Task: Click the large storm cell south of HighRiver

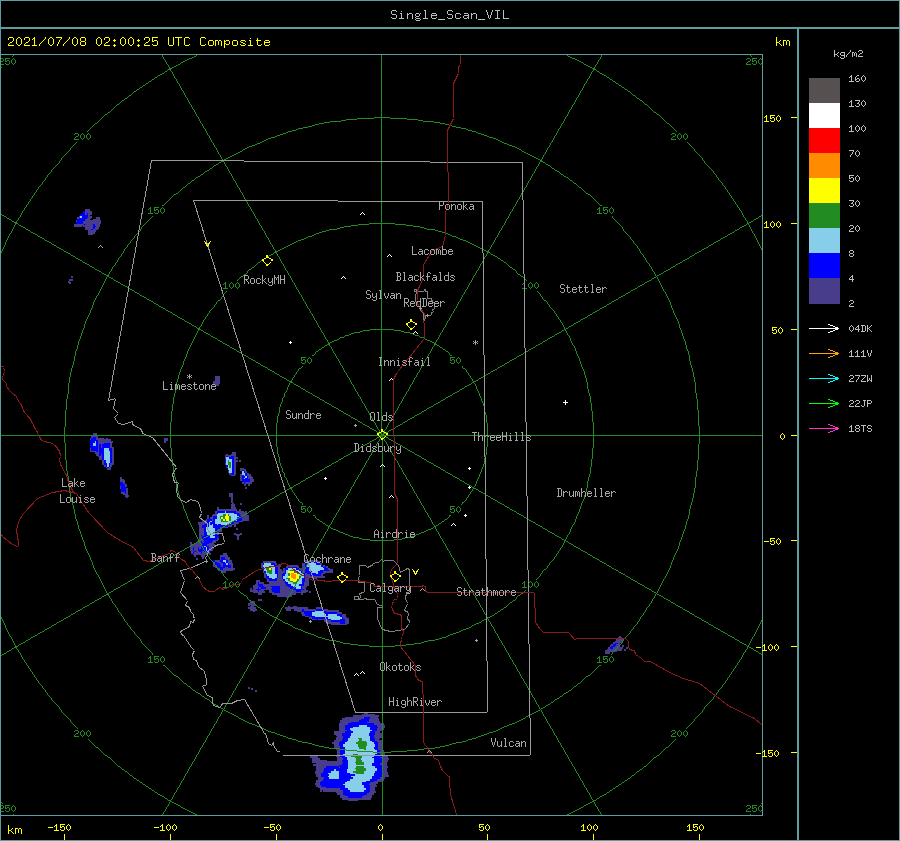Action: (x=353, y=758)
